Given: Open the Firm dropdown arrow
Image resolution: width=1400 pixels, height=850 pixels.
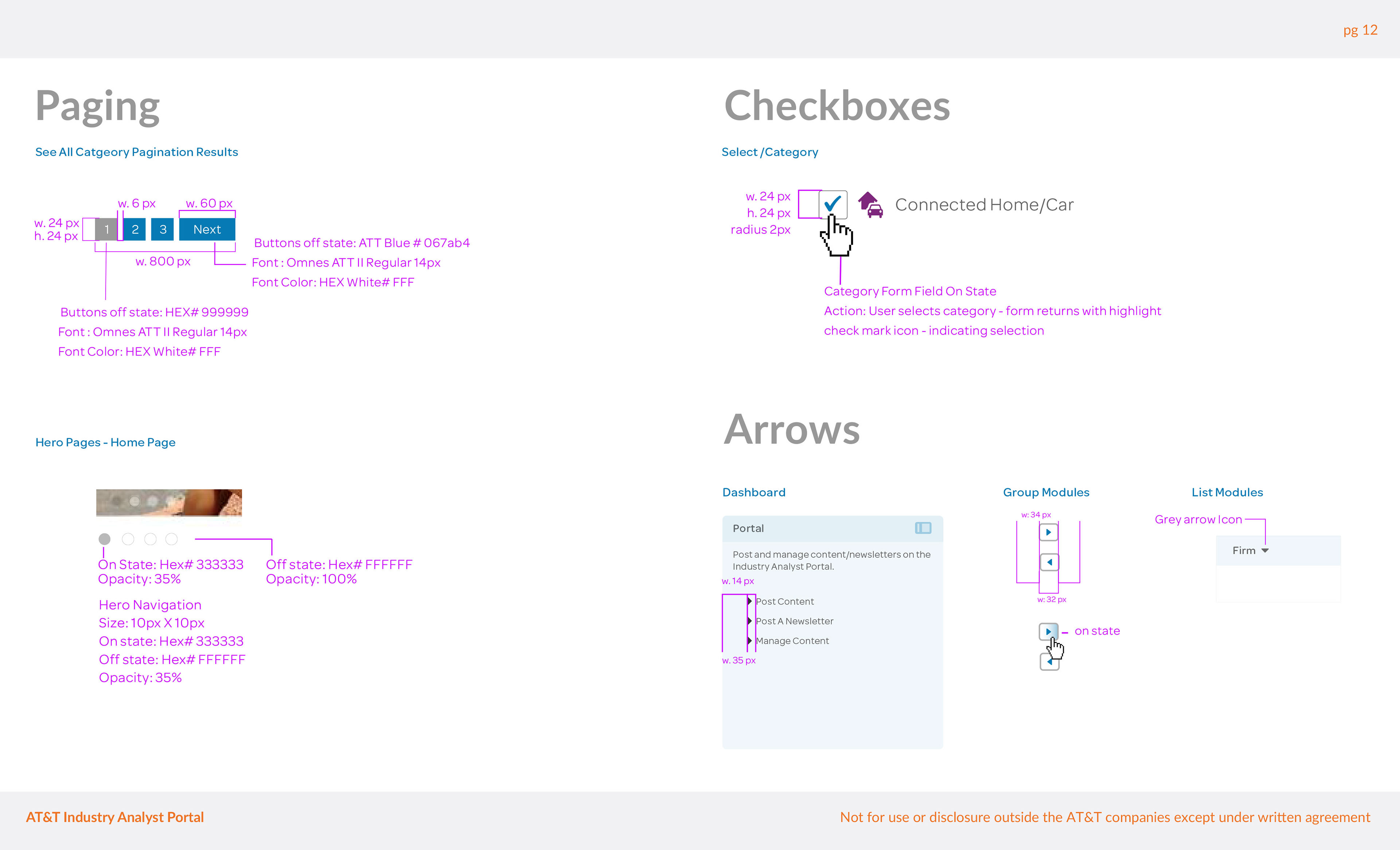Looking at the screenshot, I should (1265, 551).
